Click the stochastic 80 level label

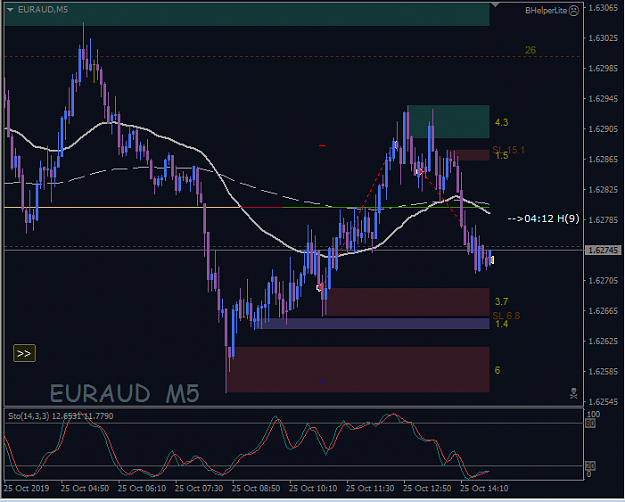pyautogui.click(x=590, y=423)
